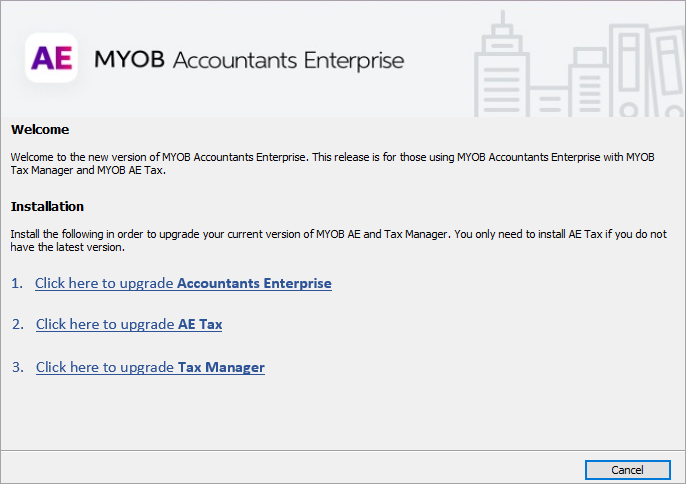Click the MYOB Accountants Enterprise header title

click(249, 60)
